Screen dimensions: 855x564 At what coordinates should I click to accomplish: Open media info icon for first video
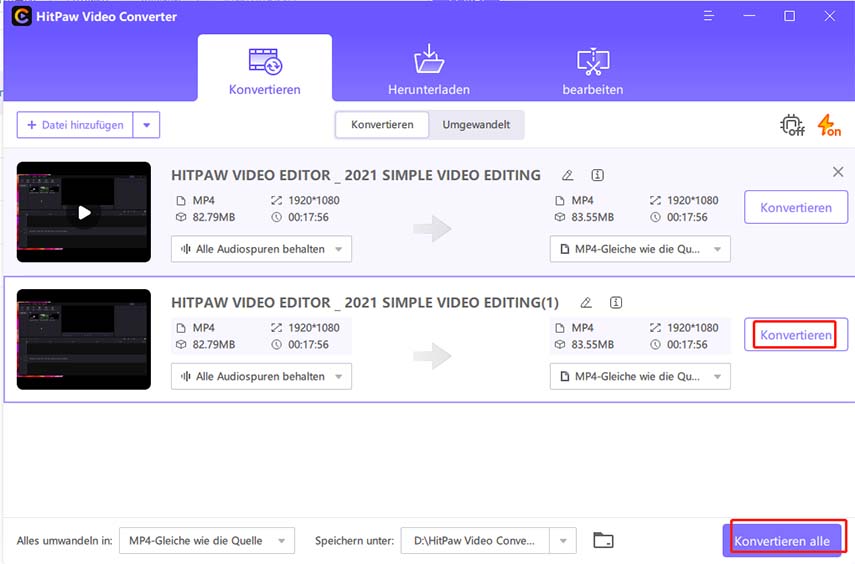click(x=598, y=175)
